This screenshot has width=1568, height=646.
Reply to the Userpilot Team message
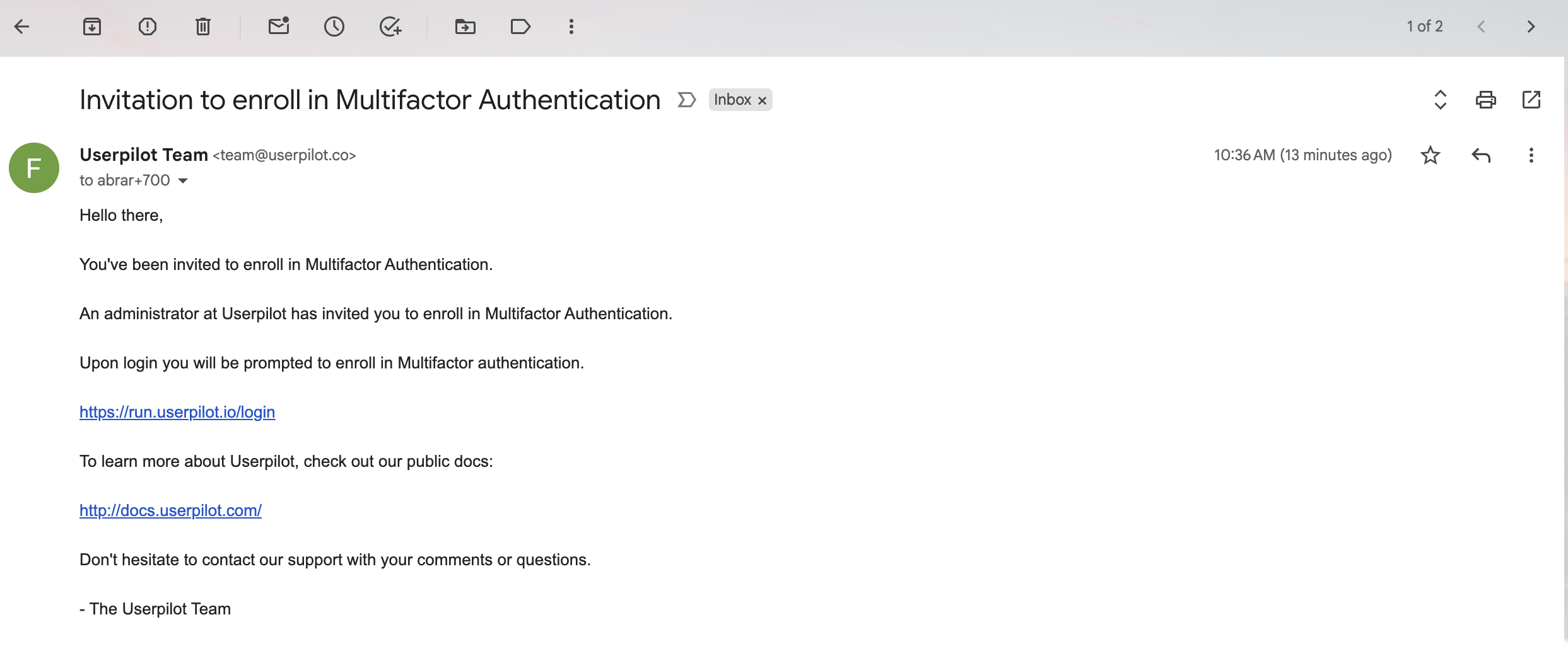point(1481,155)
